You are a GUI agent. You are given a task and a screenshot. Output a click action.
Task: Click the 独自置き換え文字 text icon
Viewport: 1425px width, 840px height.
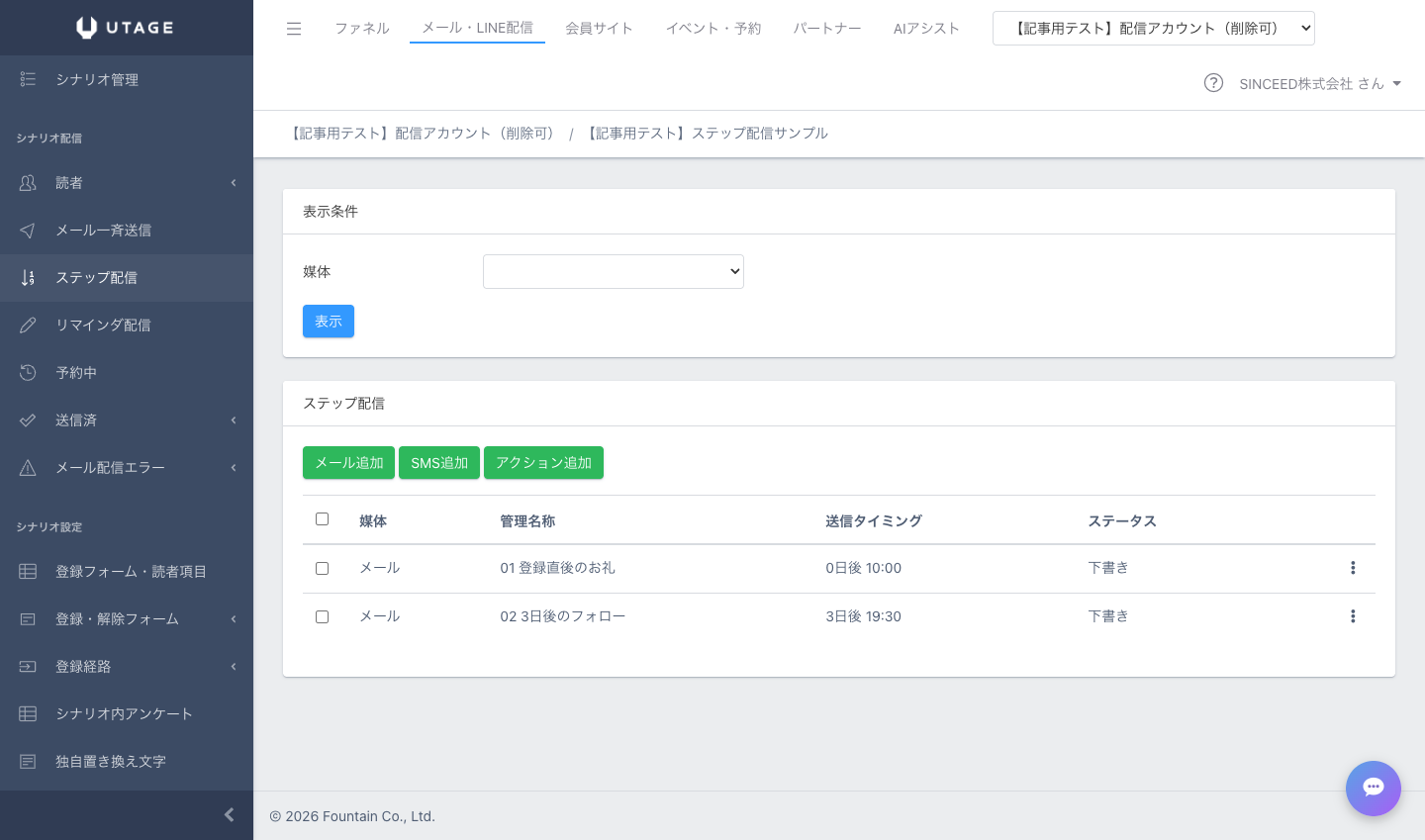pos(28,762)
